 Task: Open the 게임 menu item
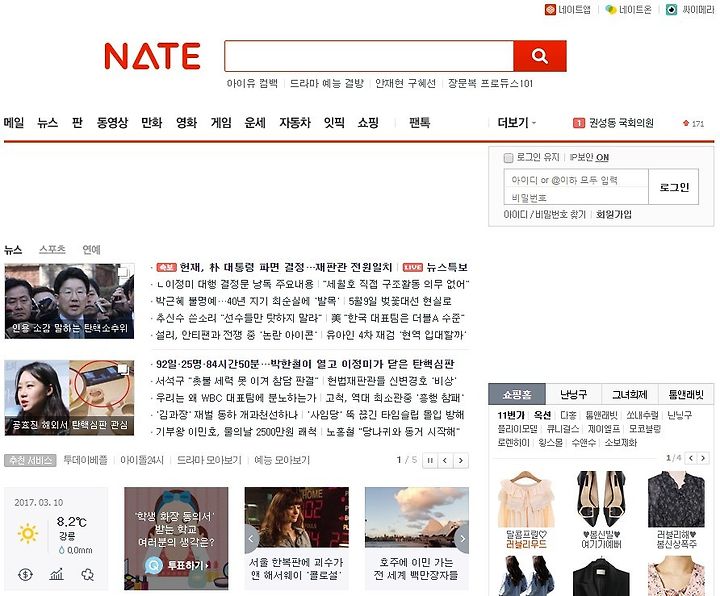click(x=221, y=123)
